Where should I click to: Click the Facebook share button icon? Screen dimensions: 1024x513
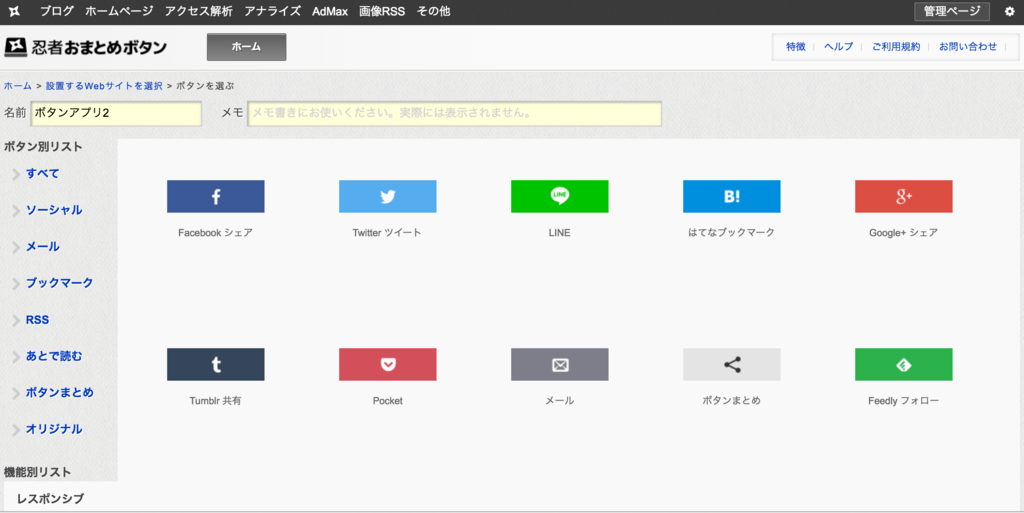[x=216, y=196]
